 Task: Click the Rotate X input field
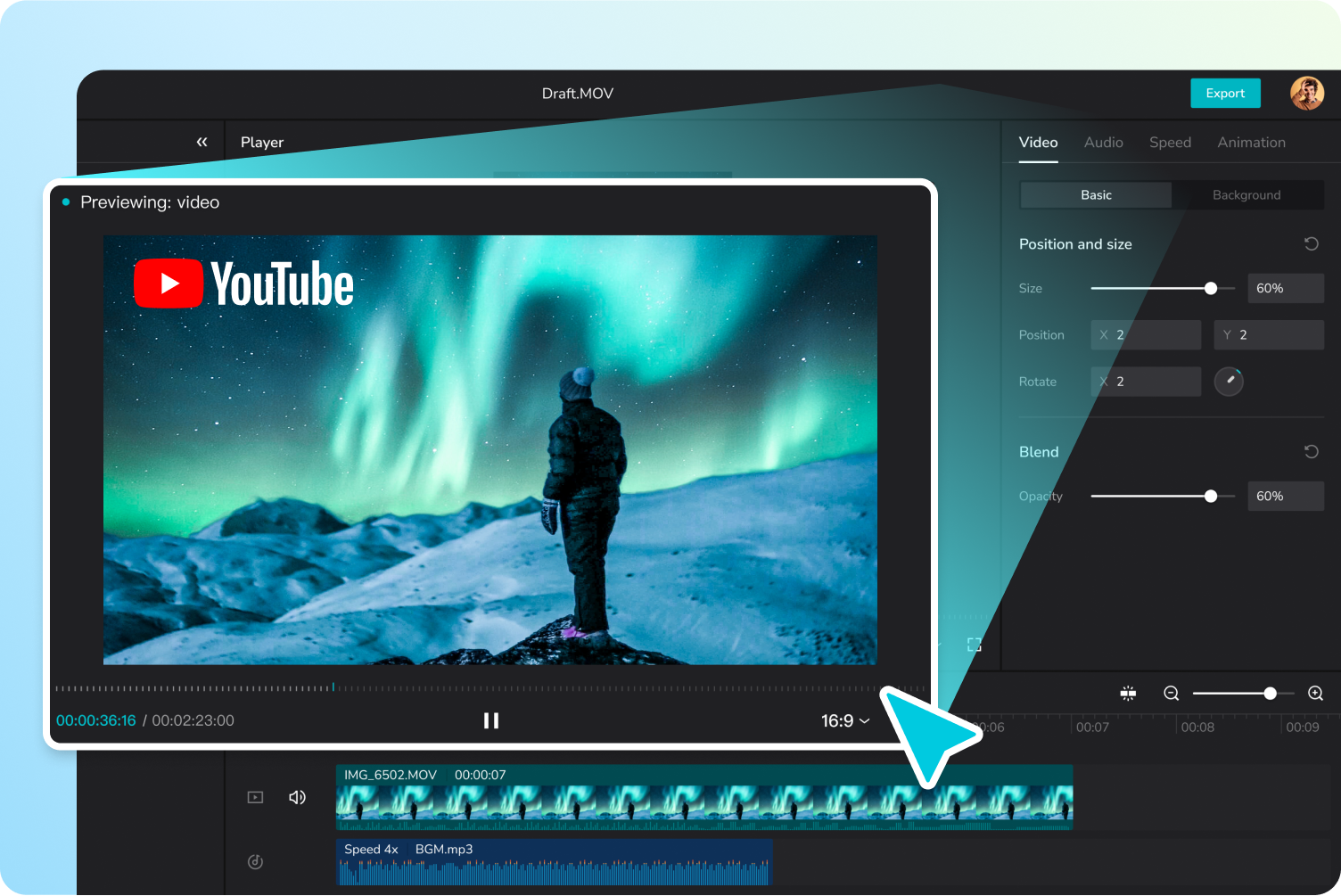[1146, 381]
